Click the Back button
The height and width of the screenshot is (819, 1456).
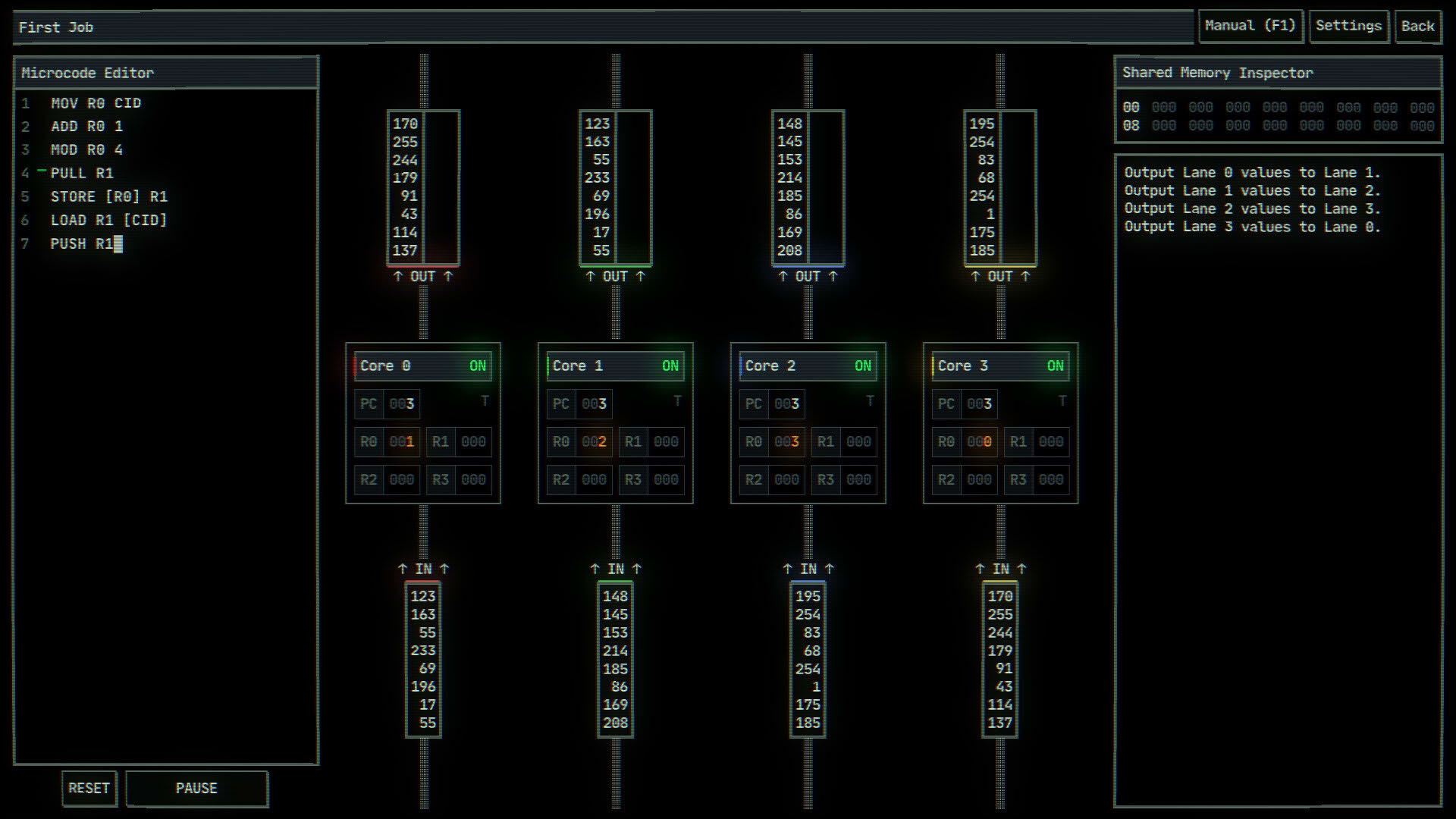pyautogui.click(x=1417, y=27)
